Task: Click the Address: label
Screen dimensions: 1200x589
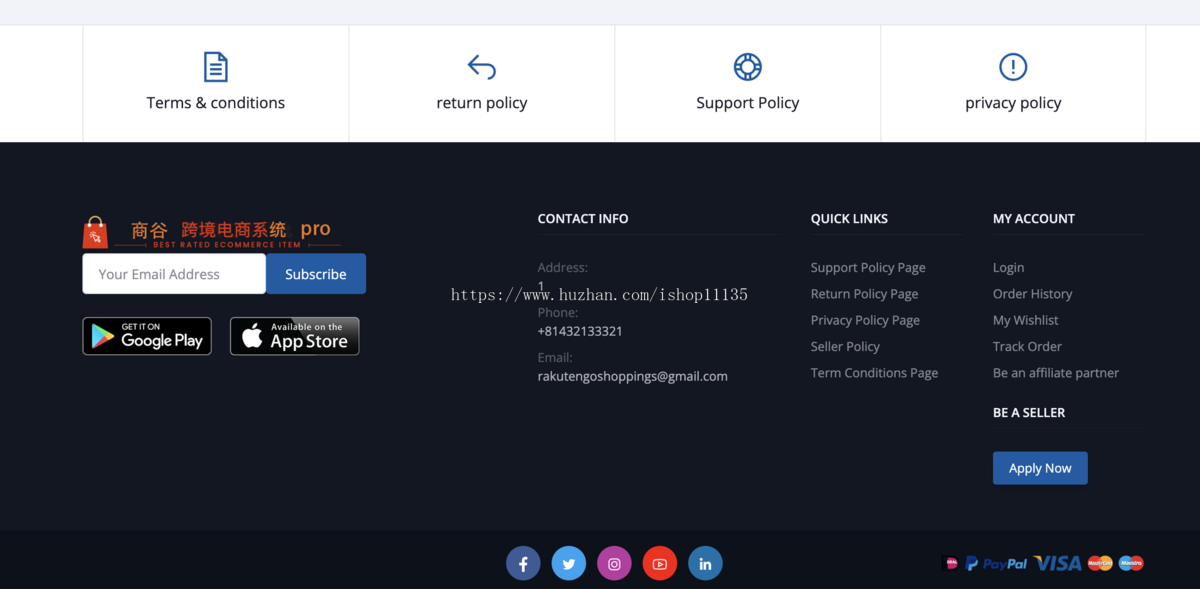Action: coord(563,267)
